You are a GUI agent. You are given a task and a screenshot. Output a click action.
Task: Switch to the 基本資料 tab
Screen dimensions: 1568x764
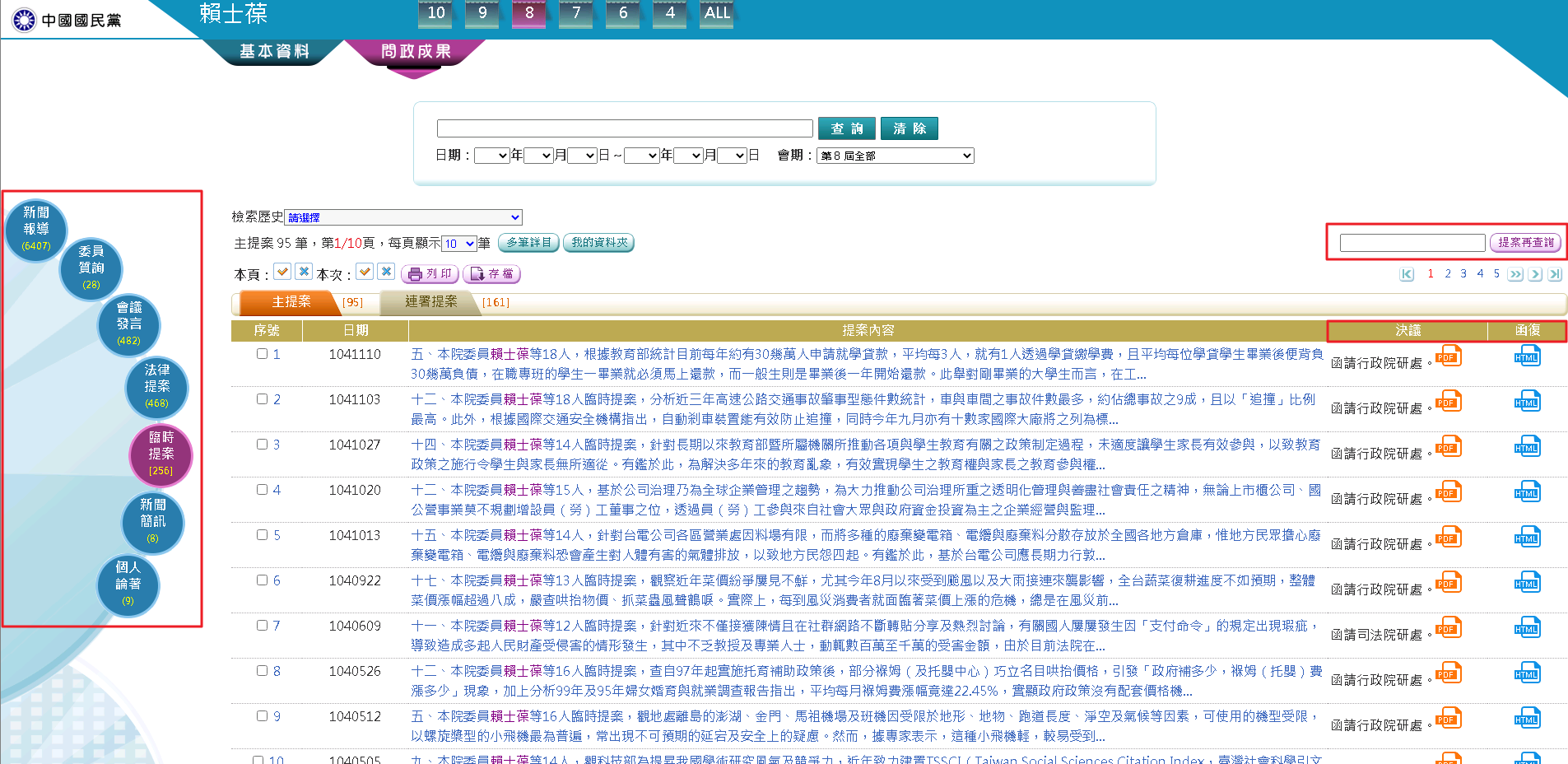click(274, 51)
